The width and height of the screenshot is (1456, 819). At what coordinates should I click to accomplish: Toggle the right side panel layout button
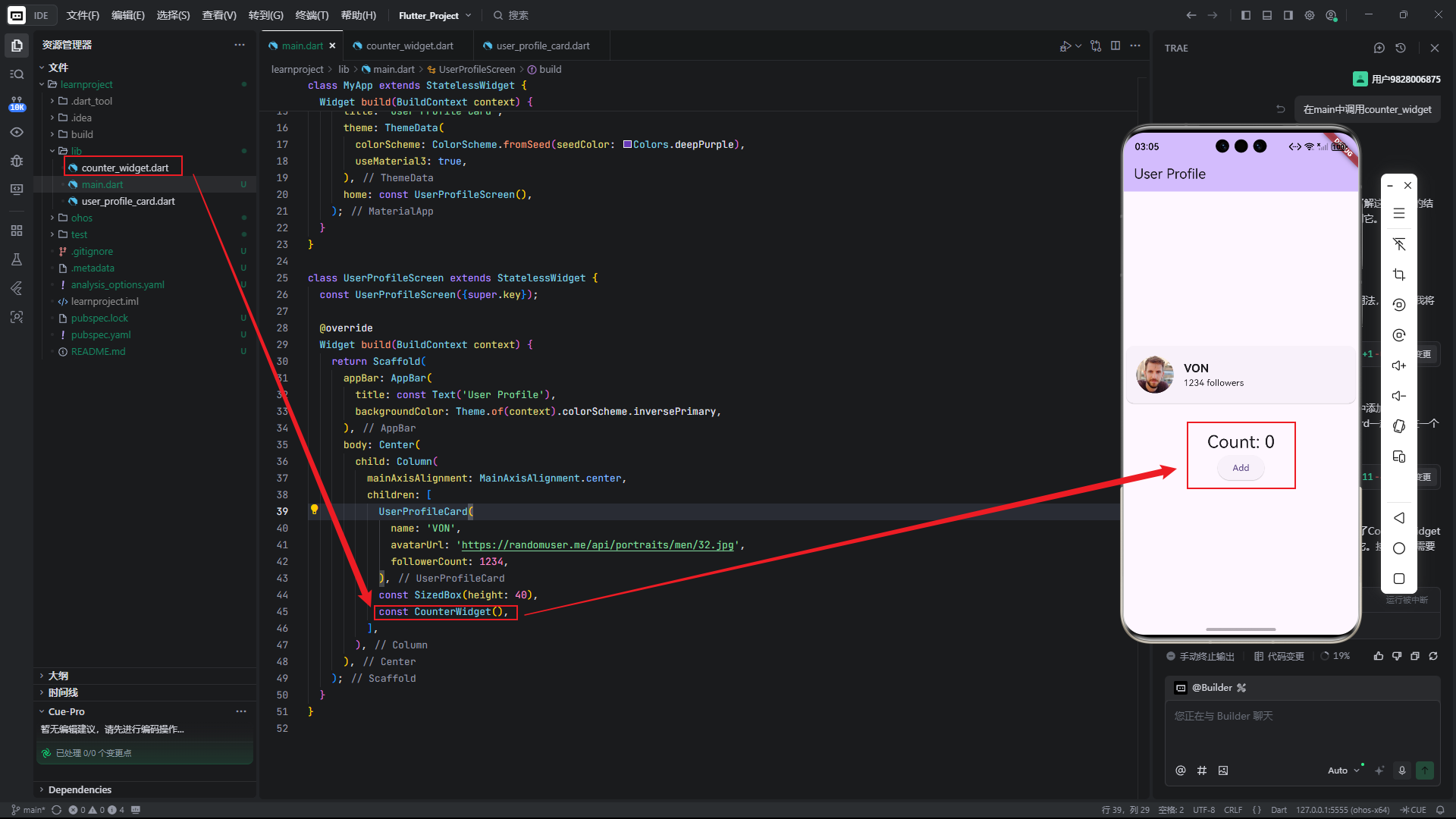click(x=1288, y=15)
